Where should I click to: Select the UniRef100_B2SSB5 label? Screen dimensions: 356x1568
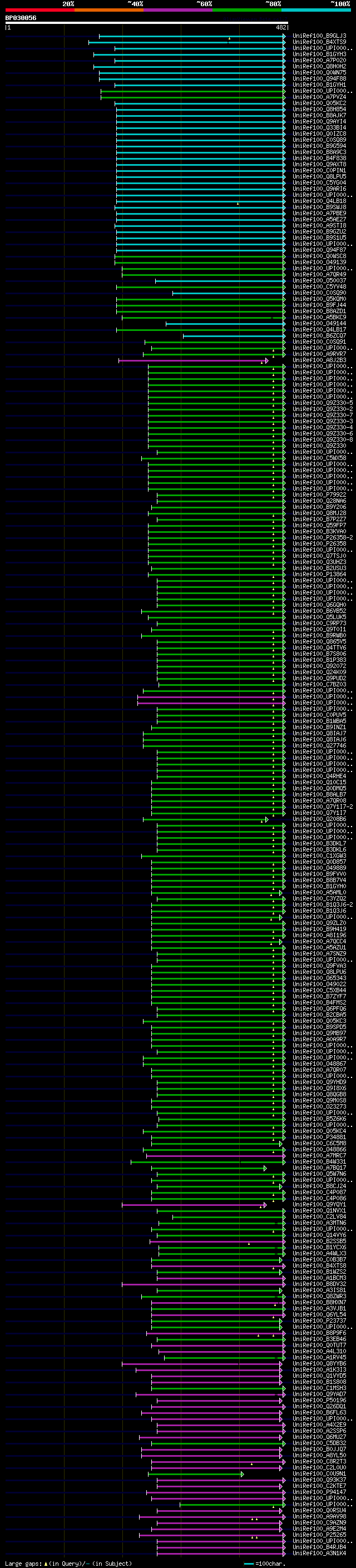(x=319, y=1241)
